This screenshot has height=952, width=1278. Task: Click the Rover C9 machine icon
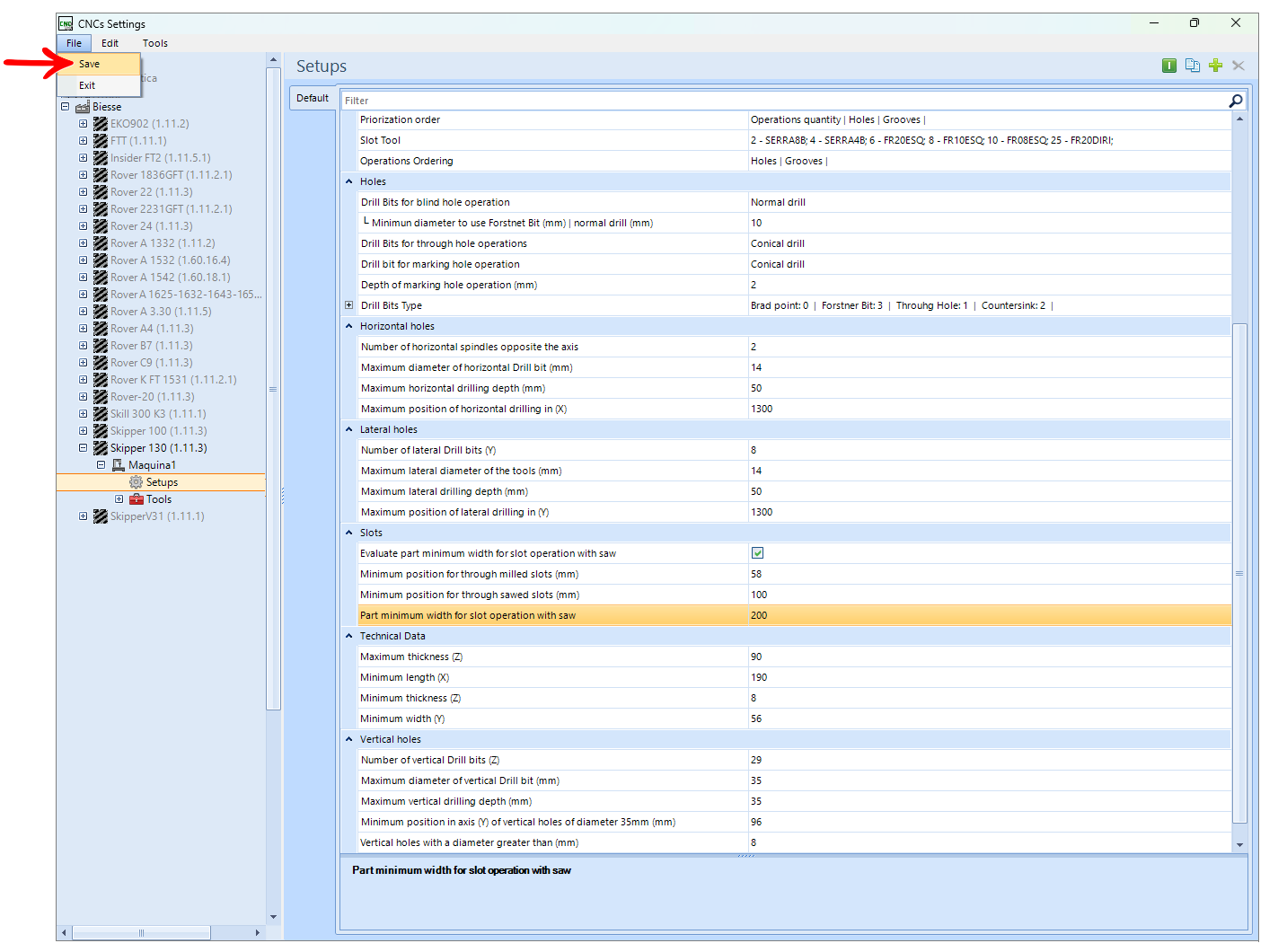pos(101,363)
